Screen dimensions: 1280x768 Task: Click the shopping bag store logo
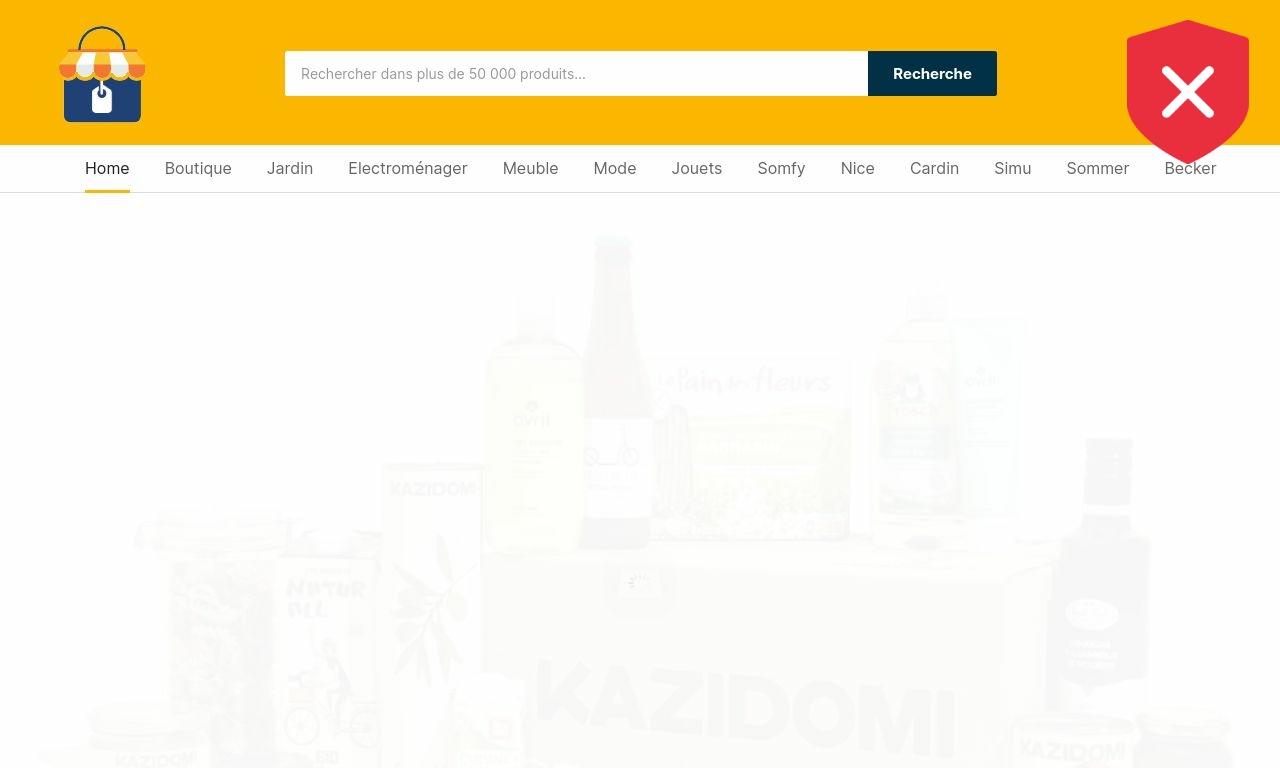tap(102, 74)
